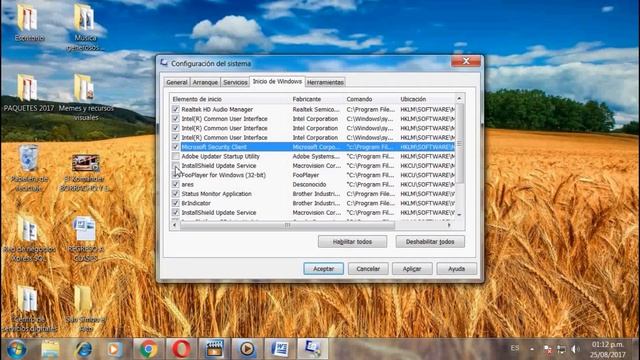Viewport: 640px width, 360px height.
Task: Confirm with the Aceptar button
Action: point(323,269)
